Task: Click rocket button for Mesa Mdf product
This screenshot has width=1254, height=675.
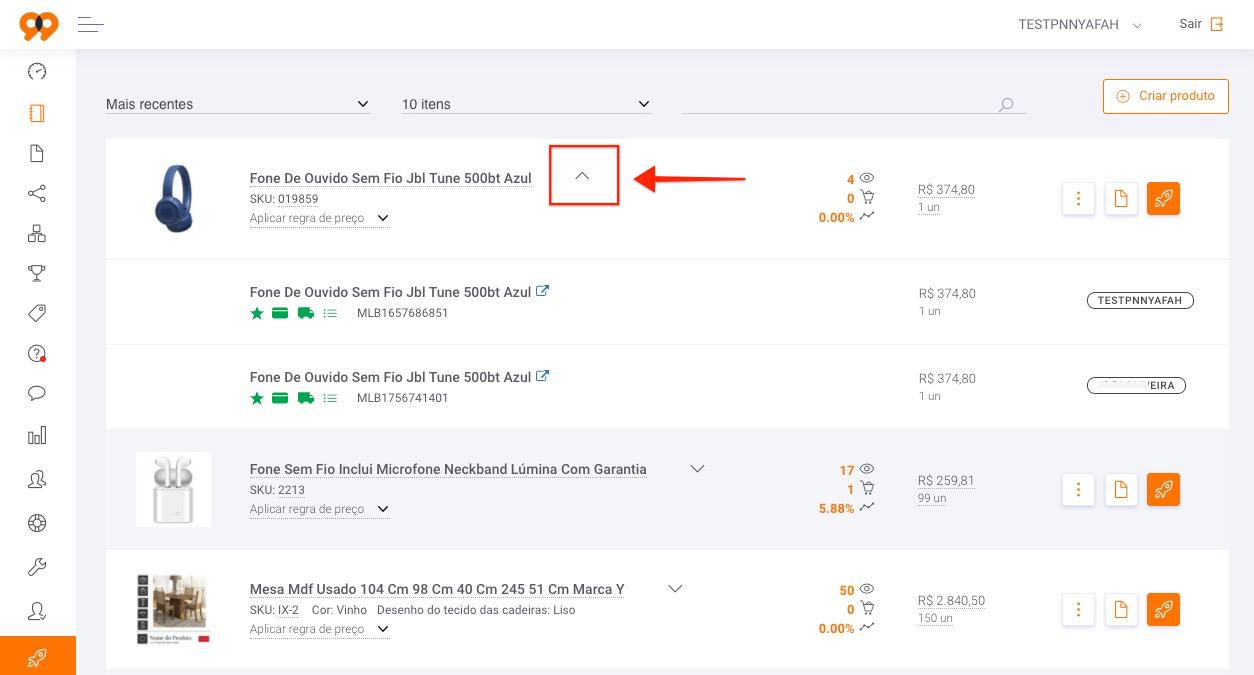Action: click(1164, 609)
